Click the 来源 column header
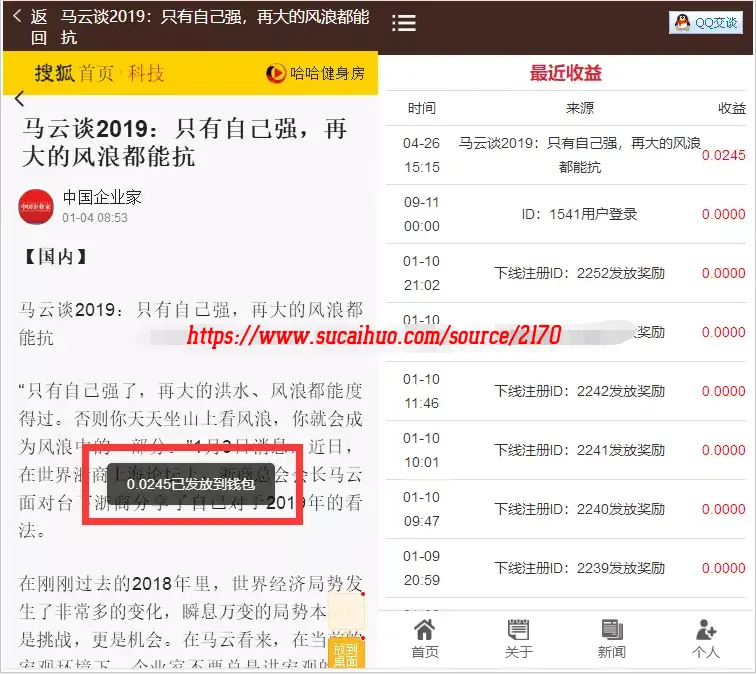The width and height of the screenshot is (756, 674). [580, 108]
